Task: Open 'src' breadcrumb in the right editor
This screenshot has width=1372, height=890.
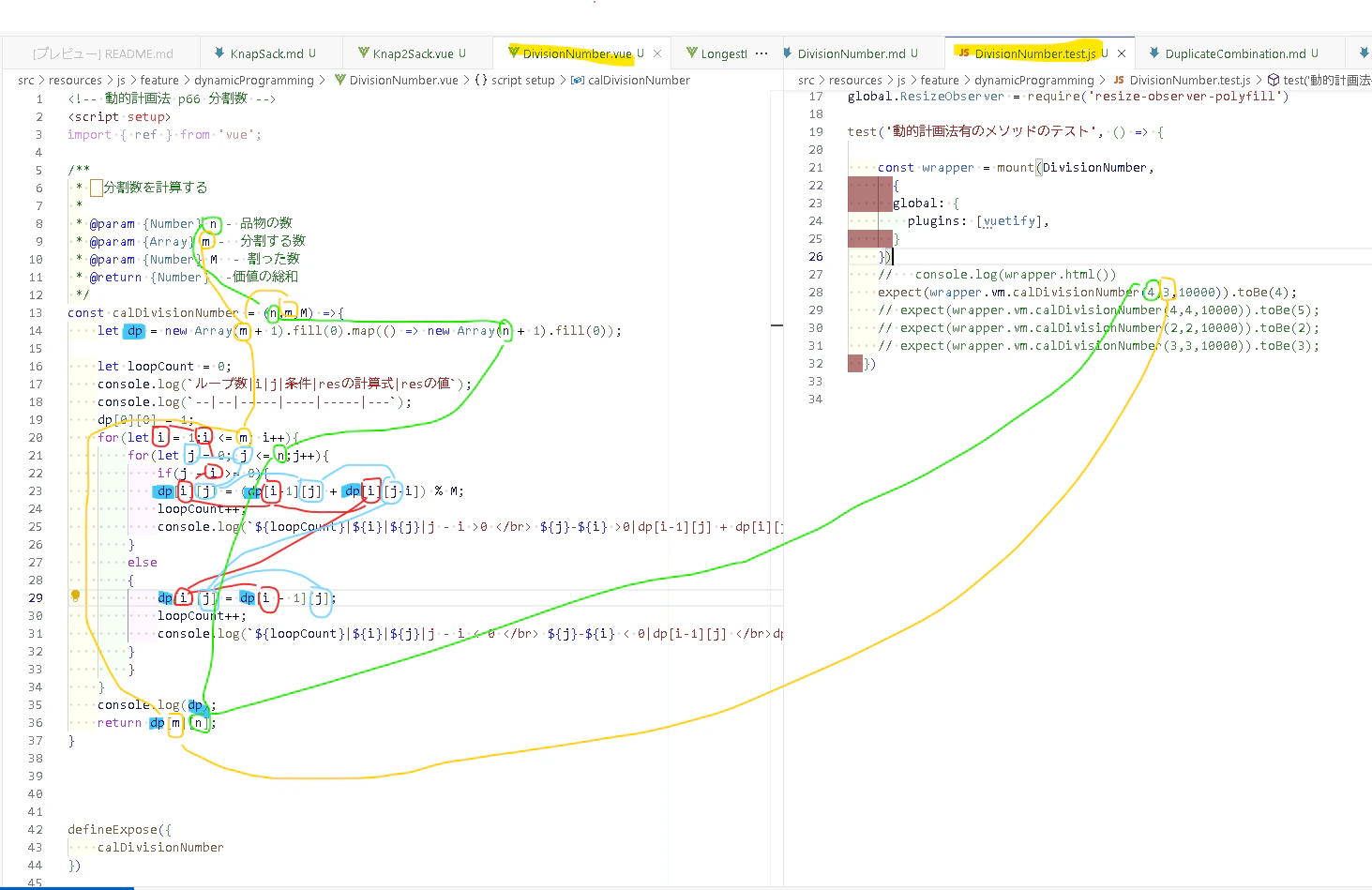Action: point(807,81)
